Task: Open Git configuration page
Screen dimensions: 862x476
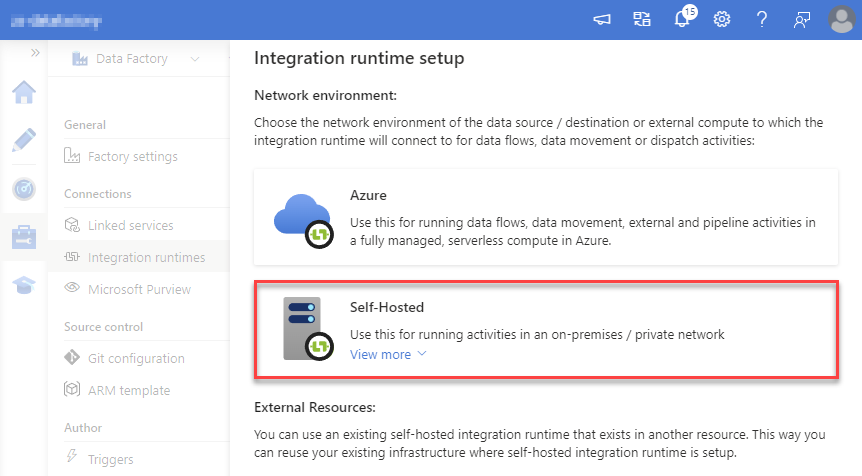Action: 136,358
